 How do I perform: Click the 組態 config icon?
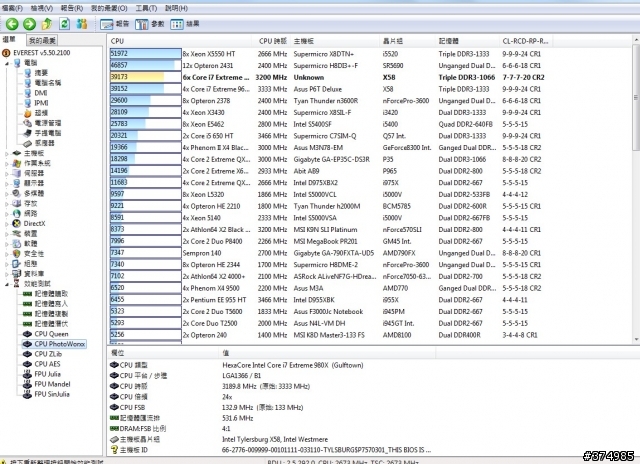17,264
